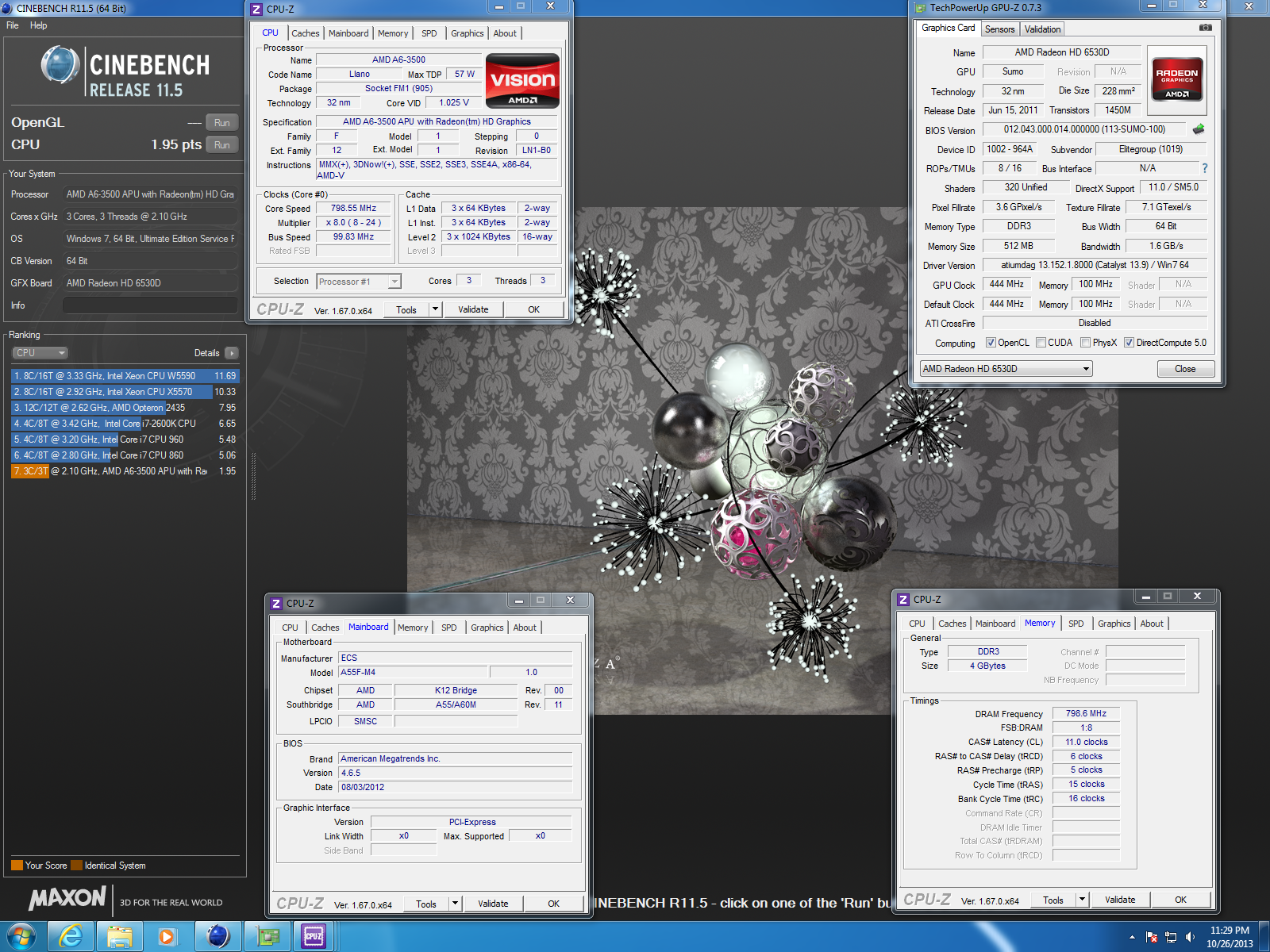
Task: Select ranking row AMD A6-3500 APU
Action: (125, 471)
